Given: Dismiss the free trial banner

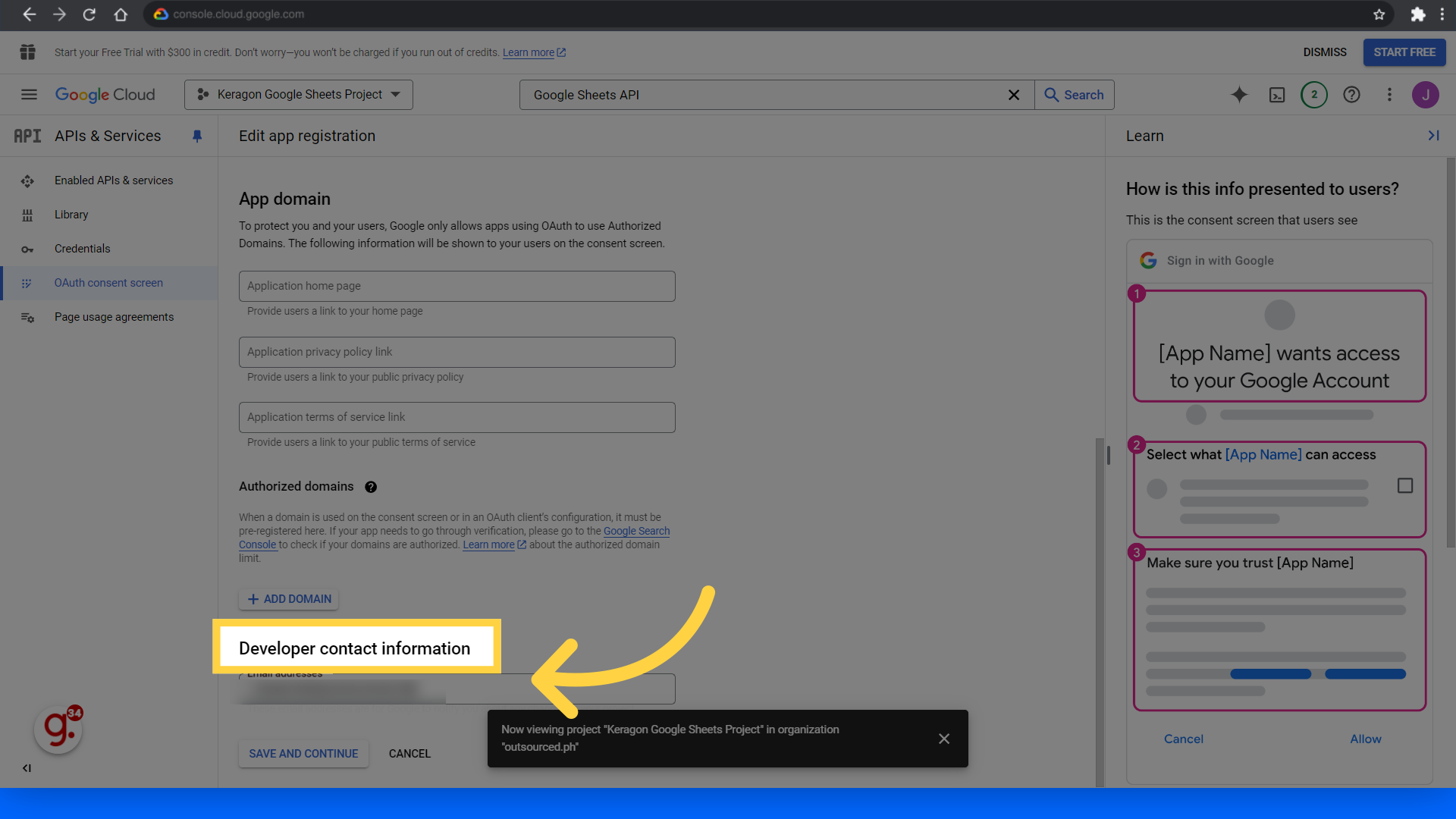Looking at the screenshot, I should point(1325,52).
